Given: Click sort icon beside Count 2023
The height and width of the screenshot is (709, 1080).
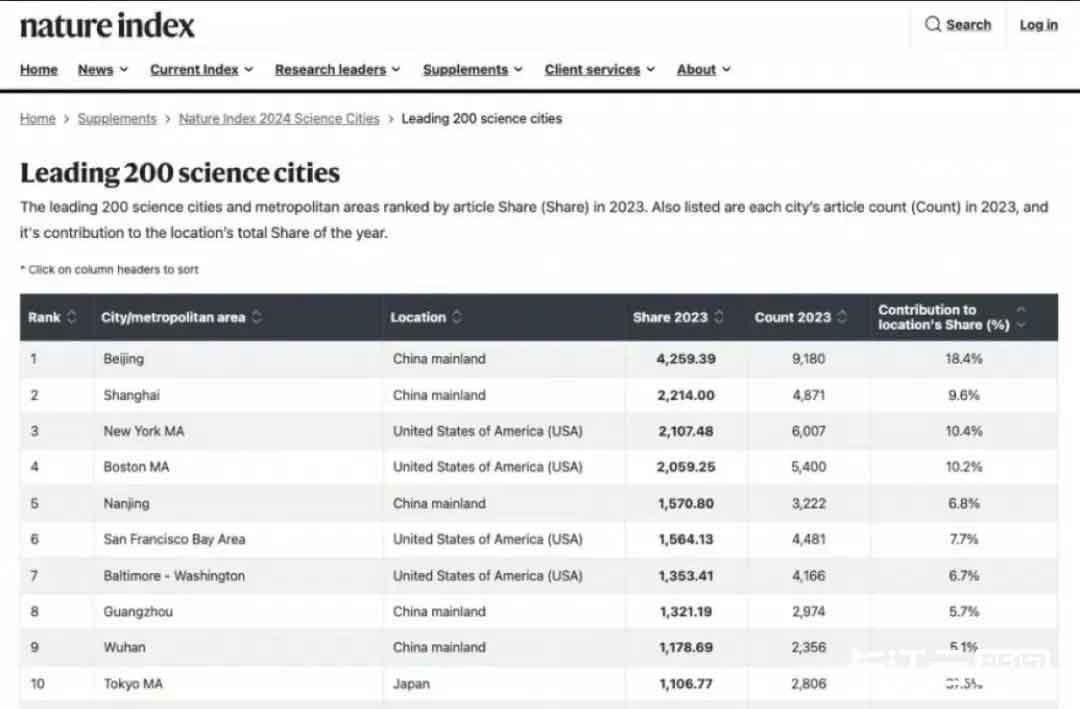Looking at the screenshot, I should point(842,317).
